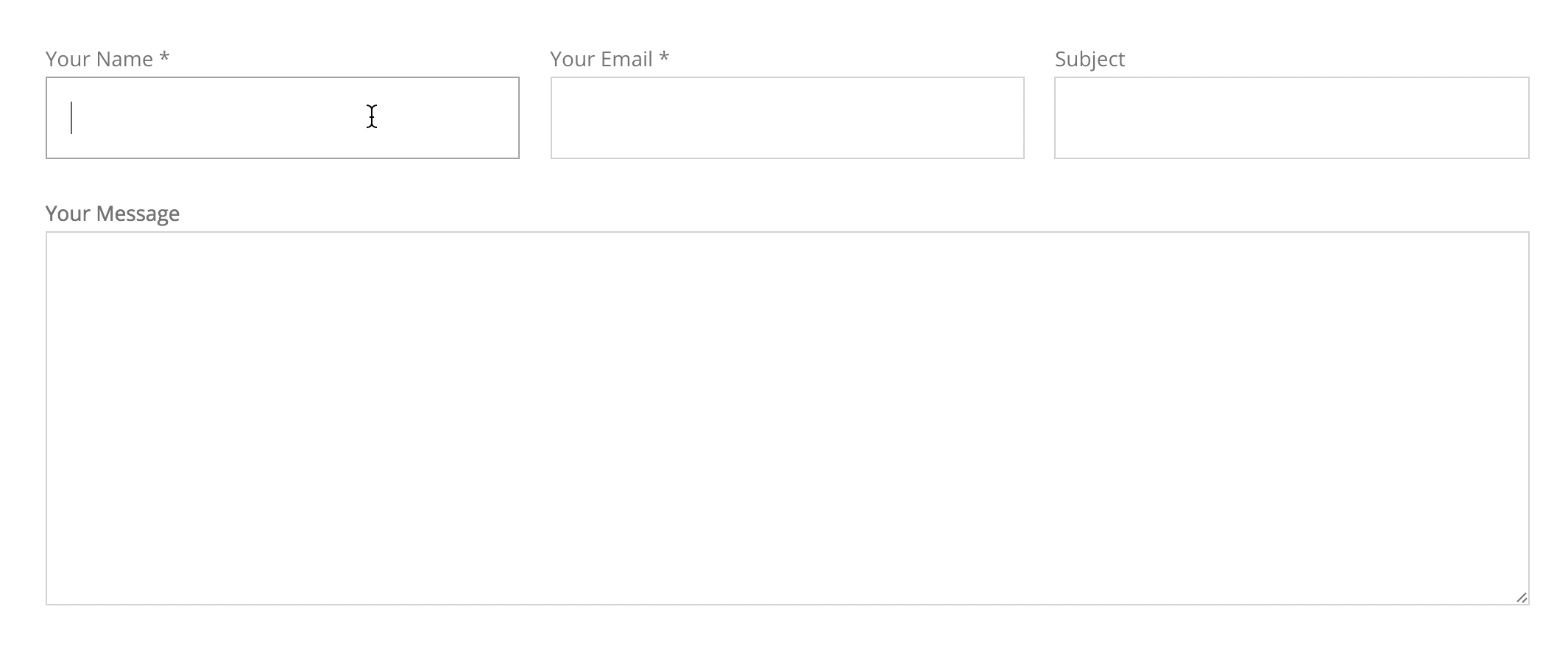
Task: Click the "Subject" field label
Action: click(1090, 59)
